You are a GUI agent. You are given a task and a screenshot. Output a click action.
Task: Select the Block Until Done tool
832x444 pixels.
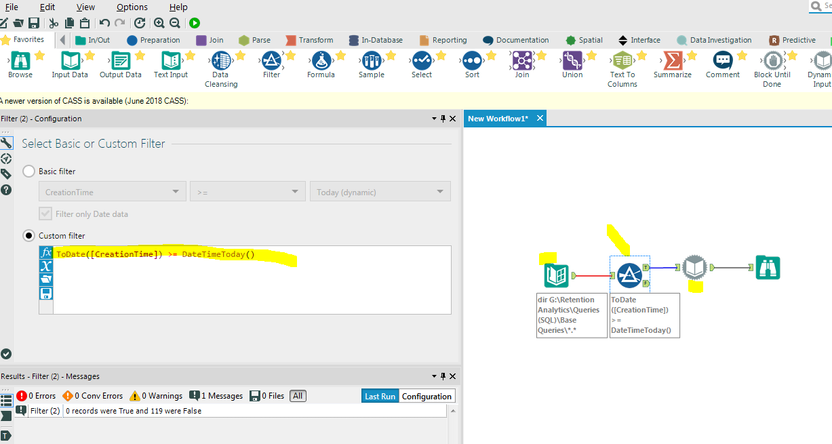coord(773,69)
